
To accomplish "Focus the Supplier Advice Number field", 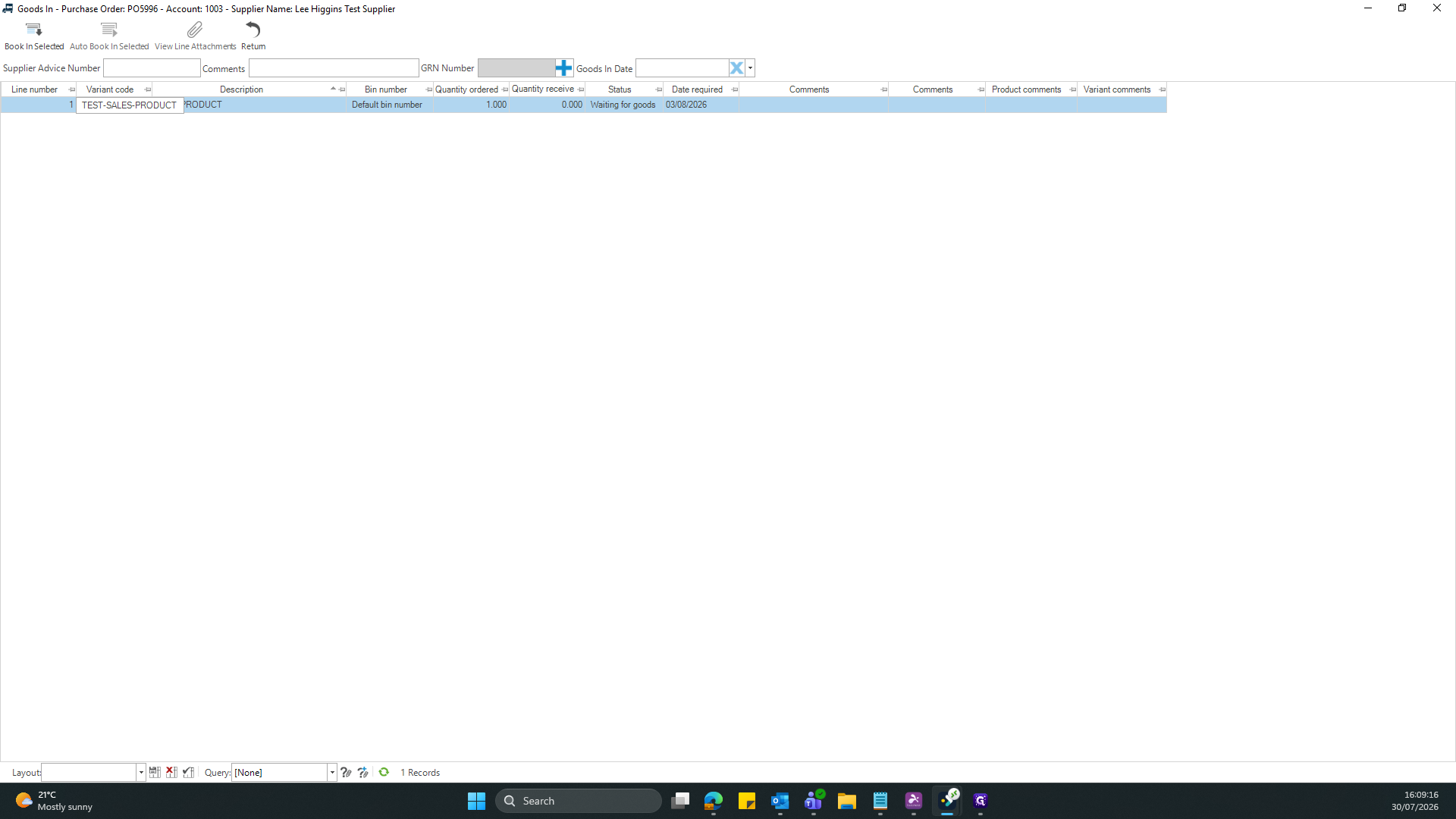I will (152, 68).
